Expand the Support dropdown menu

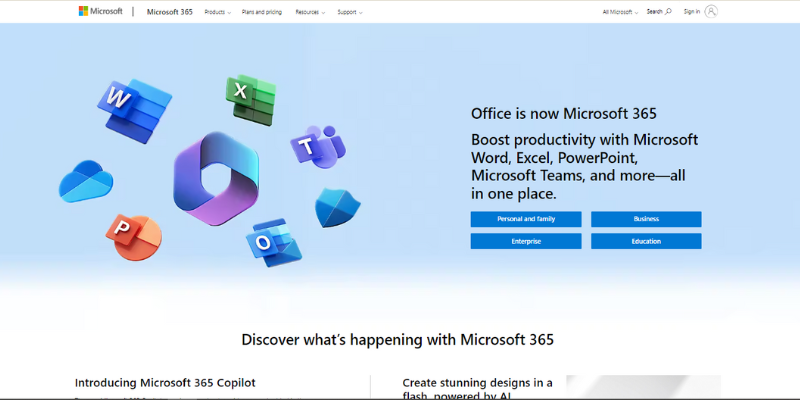(x=350, y=12)
